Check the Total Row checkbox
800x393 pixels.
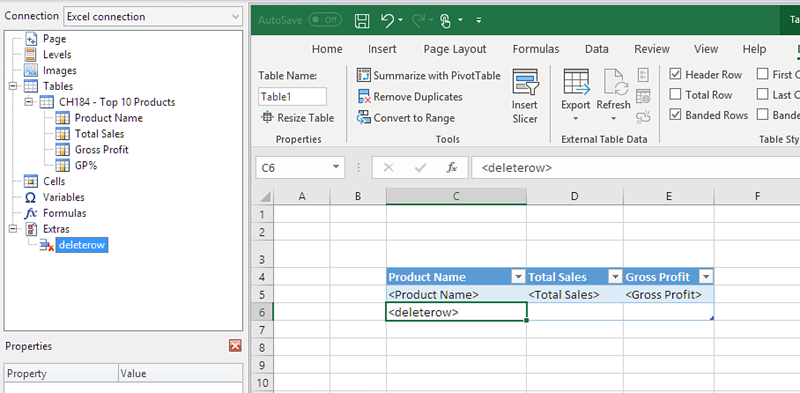pyautogui.click(x=675, y=94)
